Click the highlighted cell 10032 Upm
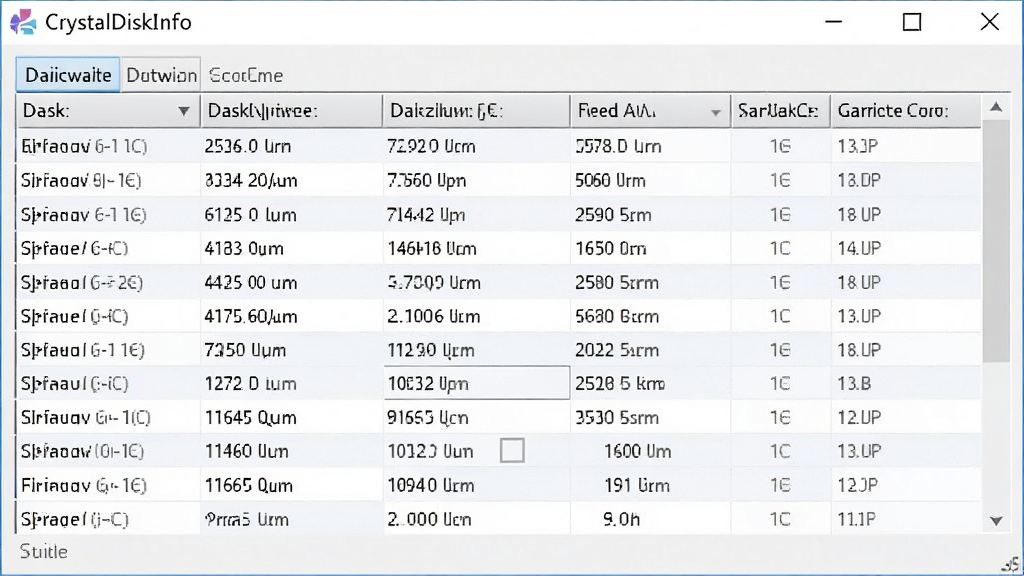This screenshot has height=576, width=1024. click(477, 383)
